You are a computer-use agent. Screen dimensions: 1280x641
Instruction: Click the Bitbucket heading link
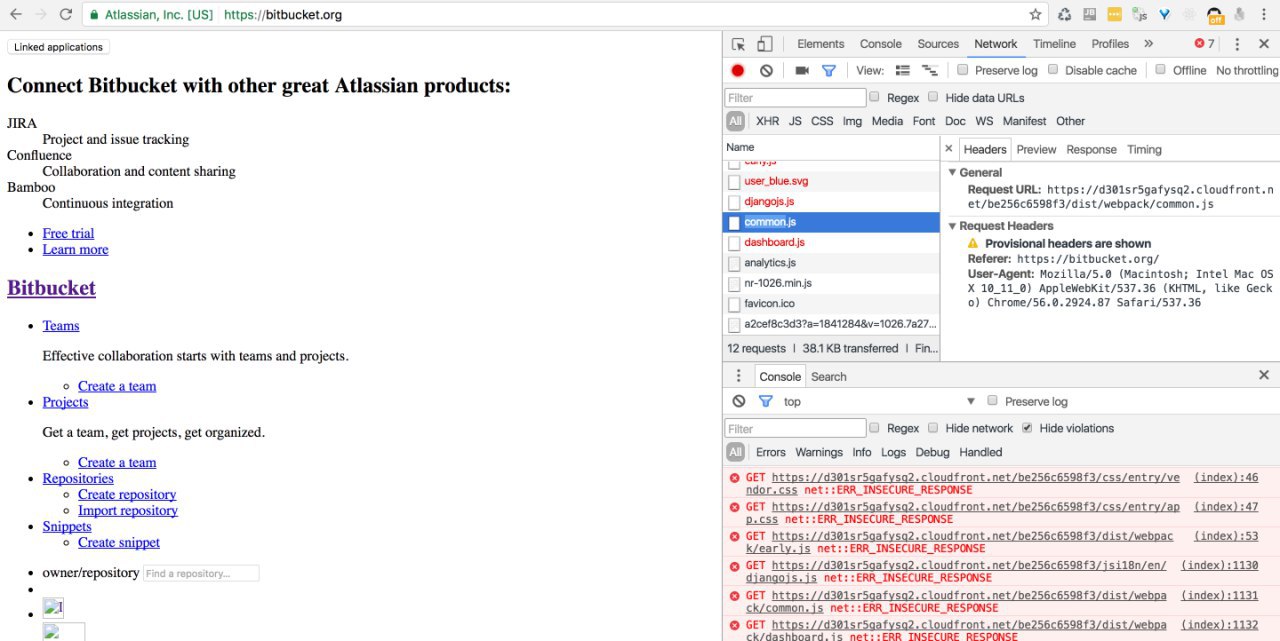pyautogui.click(x=51, y=288)
